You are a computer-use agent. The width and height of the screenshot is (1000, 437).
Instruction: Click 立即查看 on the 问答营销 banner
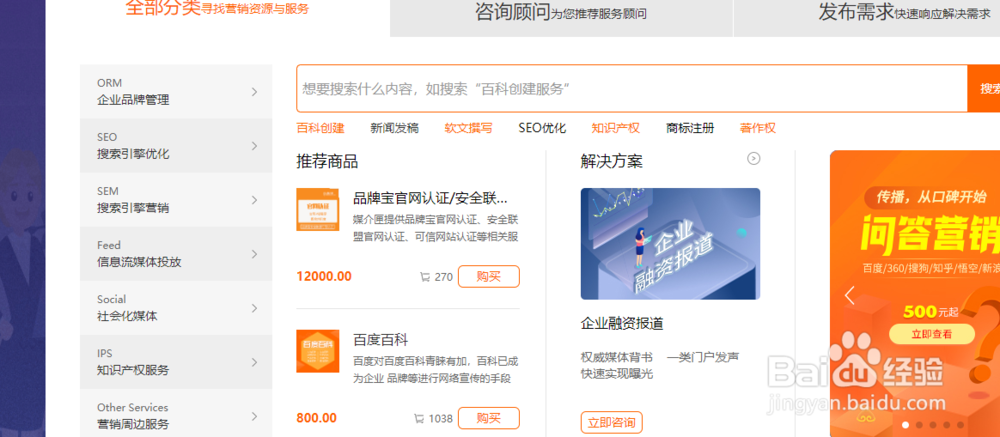coord(932,334)
